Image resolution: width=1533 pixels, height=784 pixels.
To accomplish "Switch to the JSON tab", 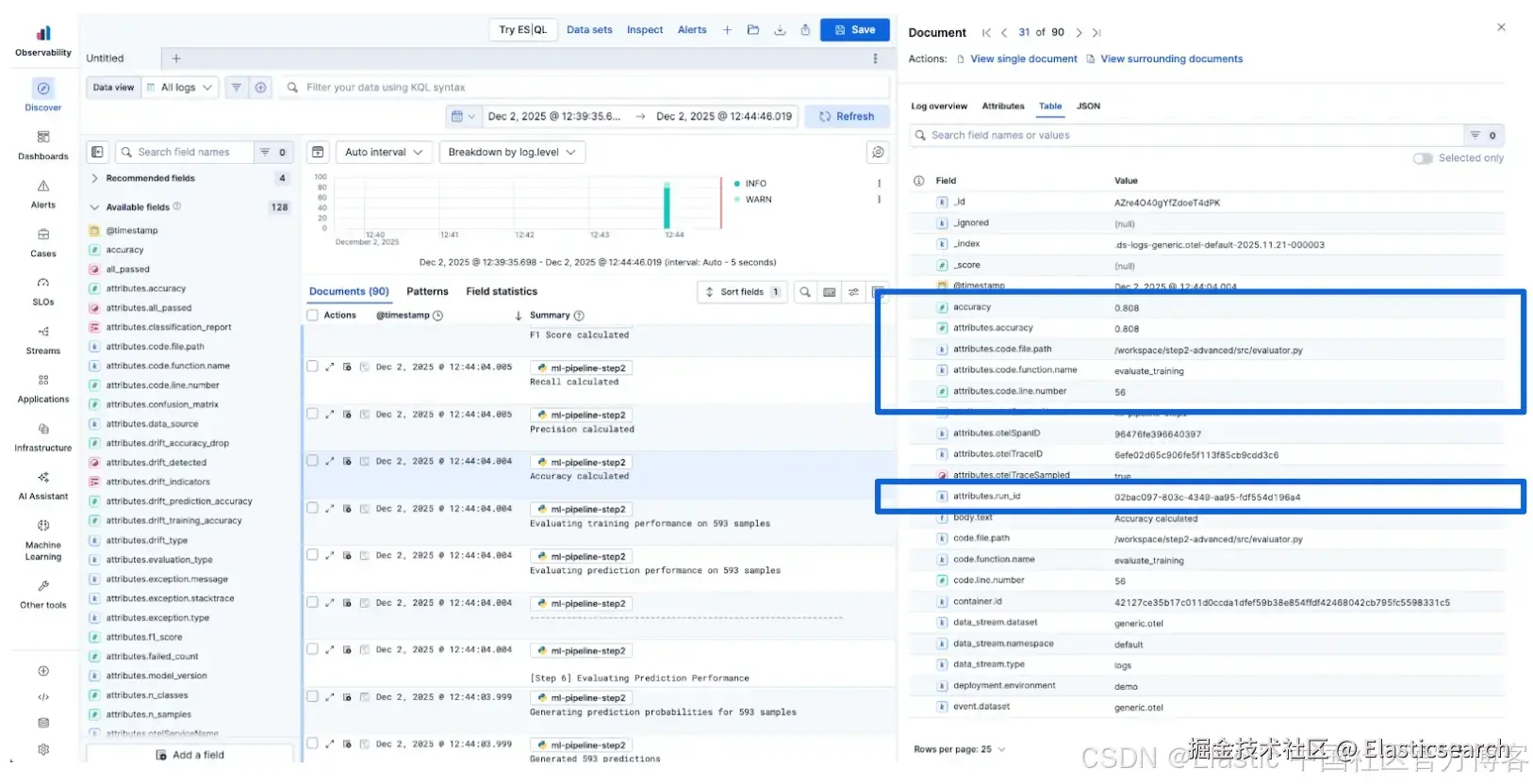I will pos(1088,106).
